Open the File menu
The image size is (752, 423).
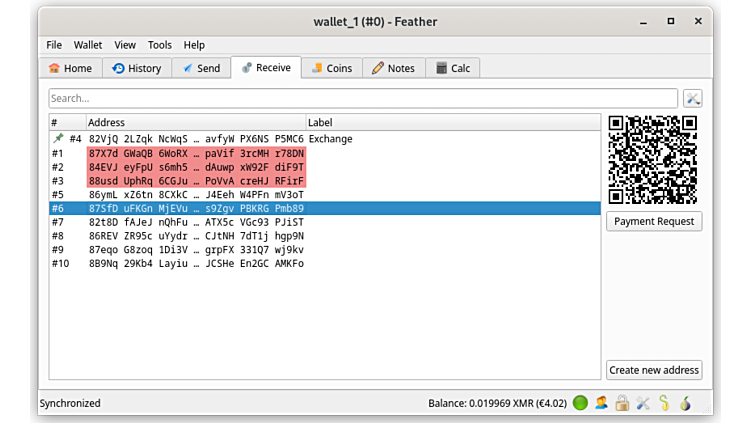pos(54,45)
